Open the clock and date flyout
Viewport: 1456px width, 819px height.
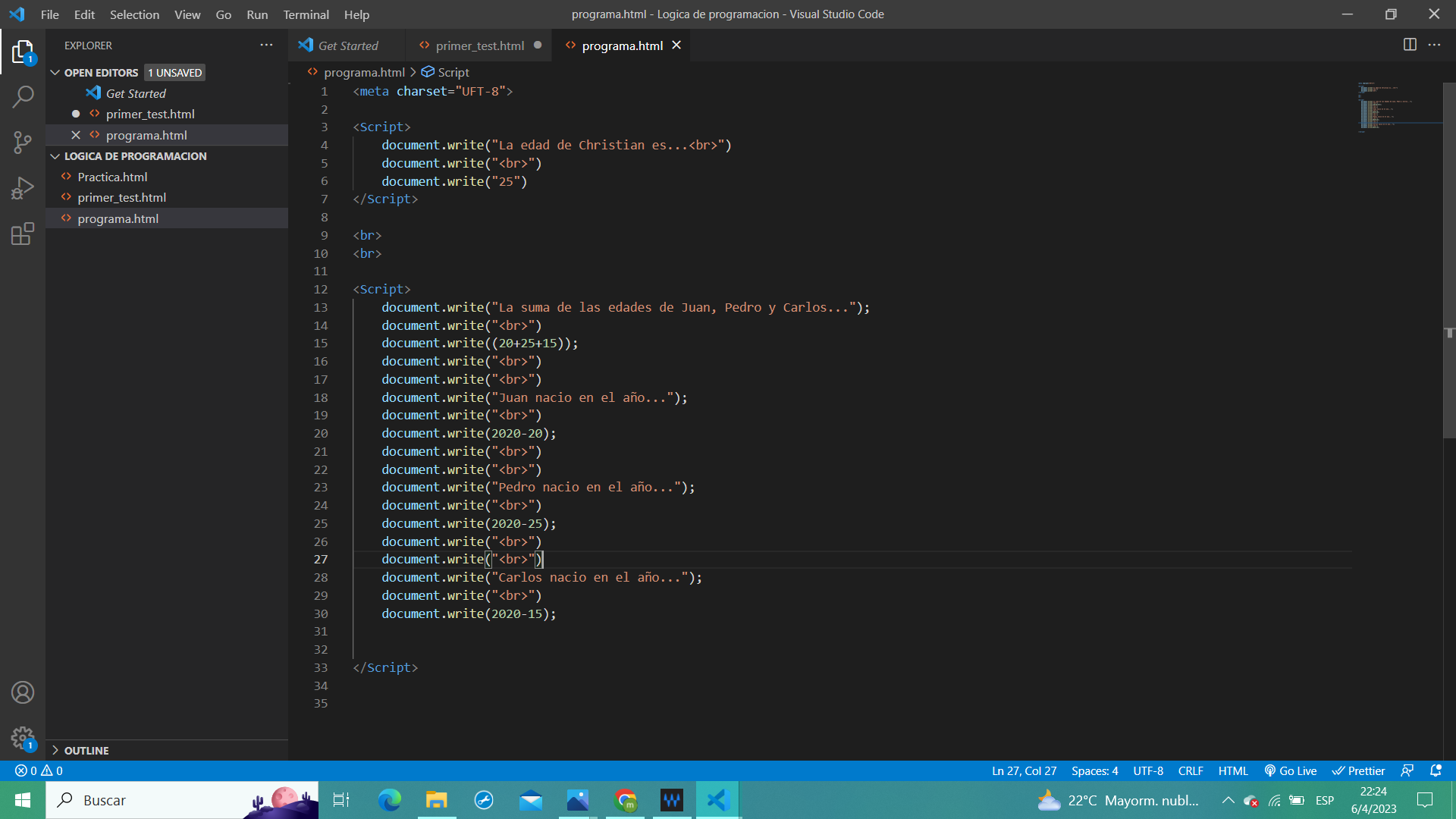1373,800
